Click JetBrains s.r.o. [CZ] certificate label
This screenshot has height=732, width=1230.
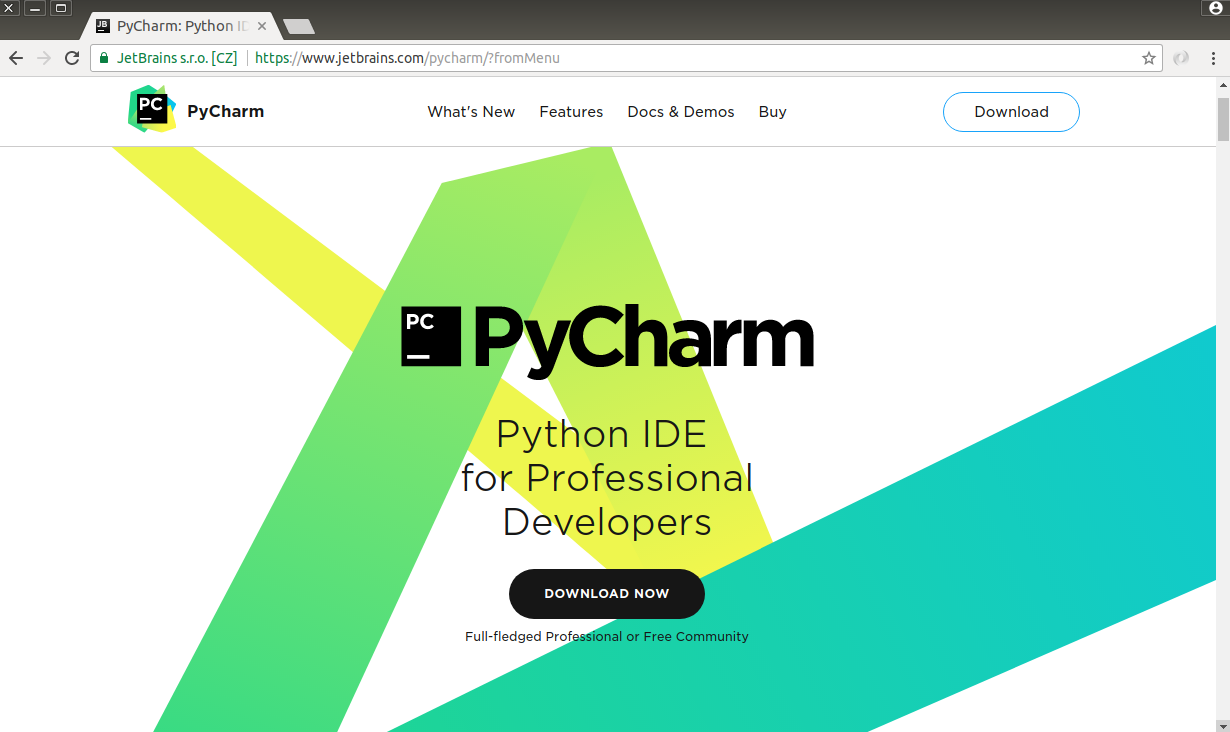pos(177,58)
